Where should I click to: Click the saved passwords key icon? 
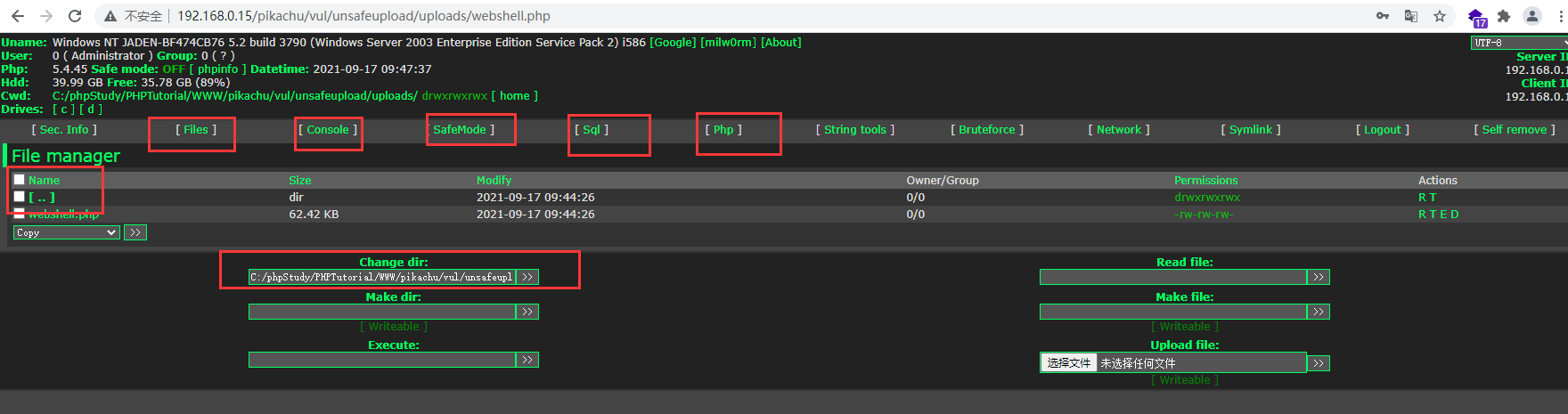tap(1383, 16)
